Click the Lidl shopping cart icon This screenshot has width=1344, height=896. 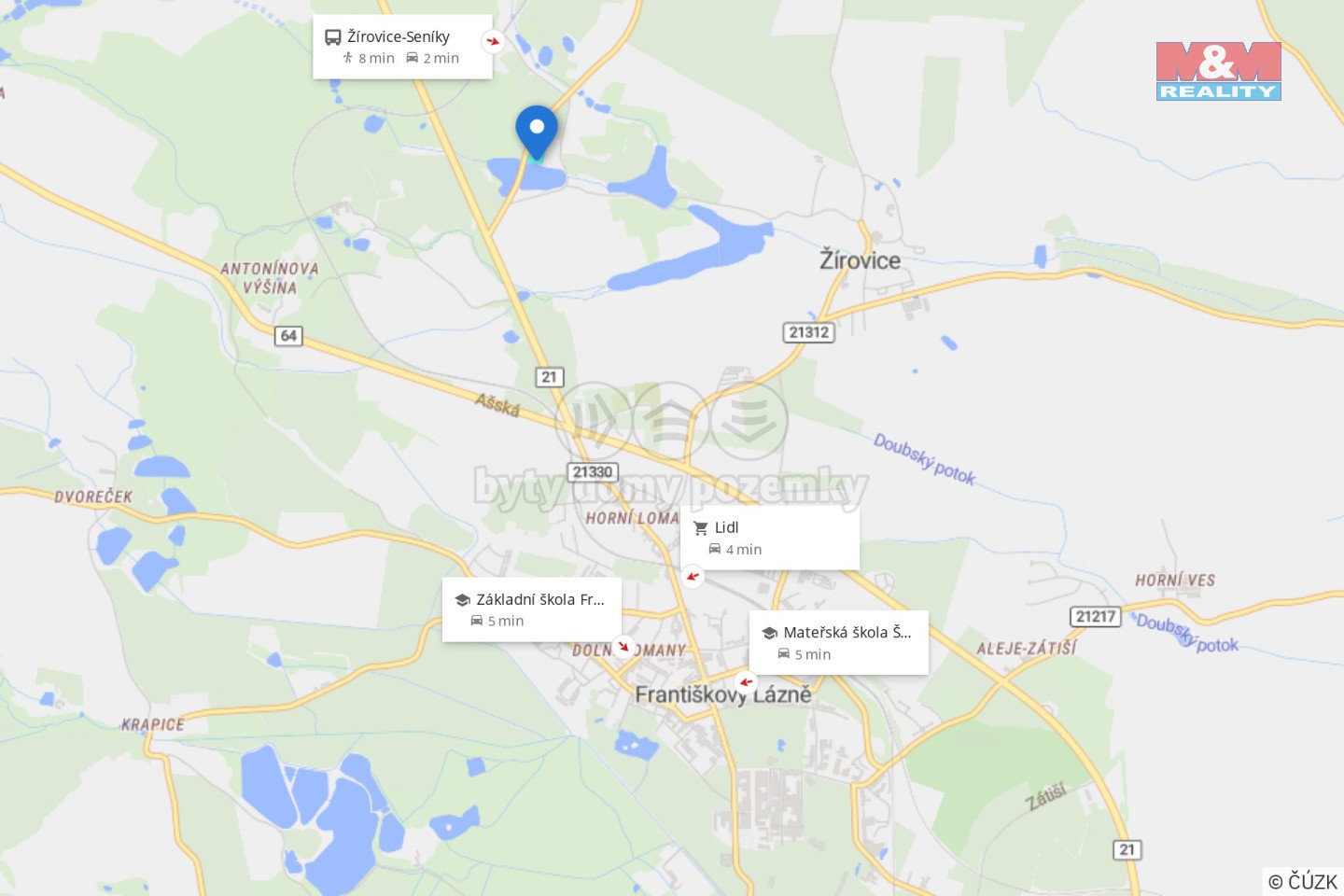pyautogui.click(x=701, y=528)
